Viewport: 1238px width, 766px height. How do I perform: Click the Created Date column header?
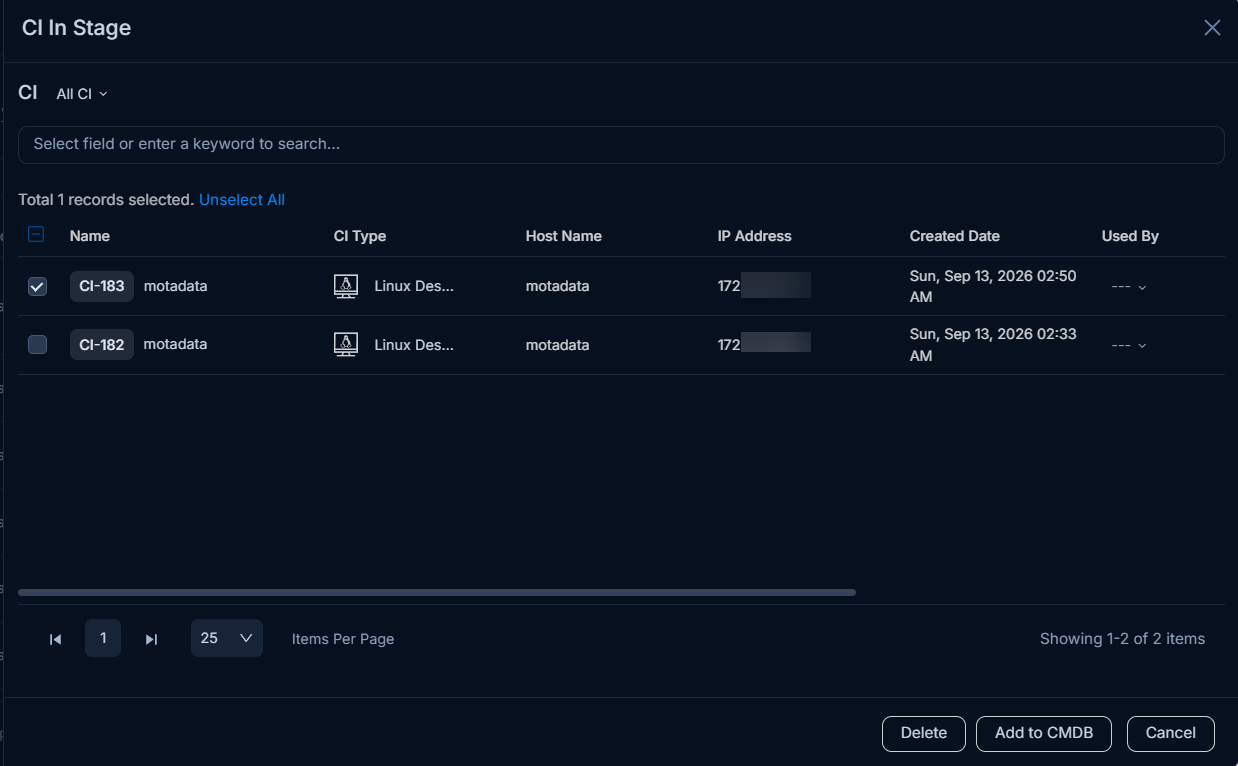coord(955,236)
